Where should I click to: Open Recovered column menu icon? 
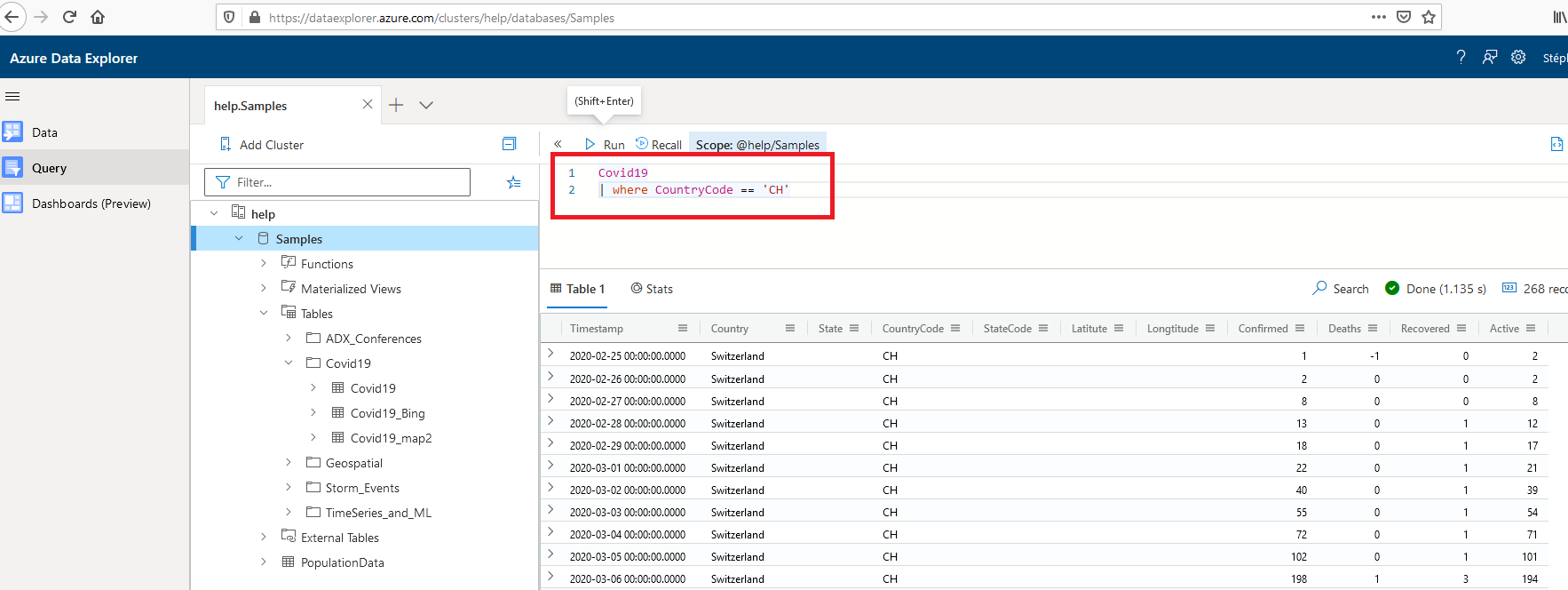click(1461, 328)
